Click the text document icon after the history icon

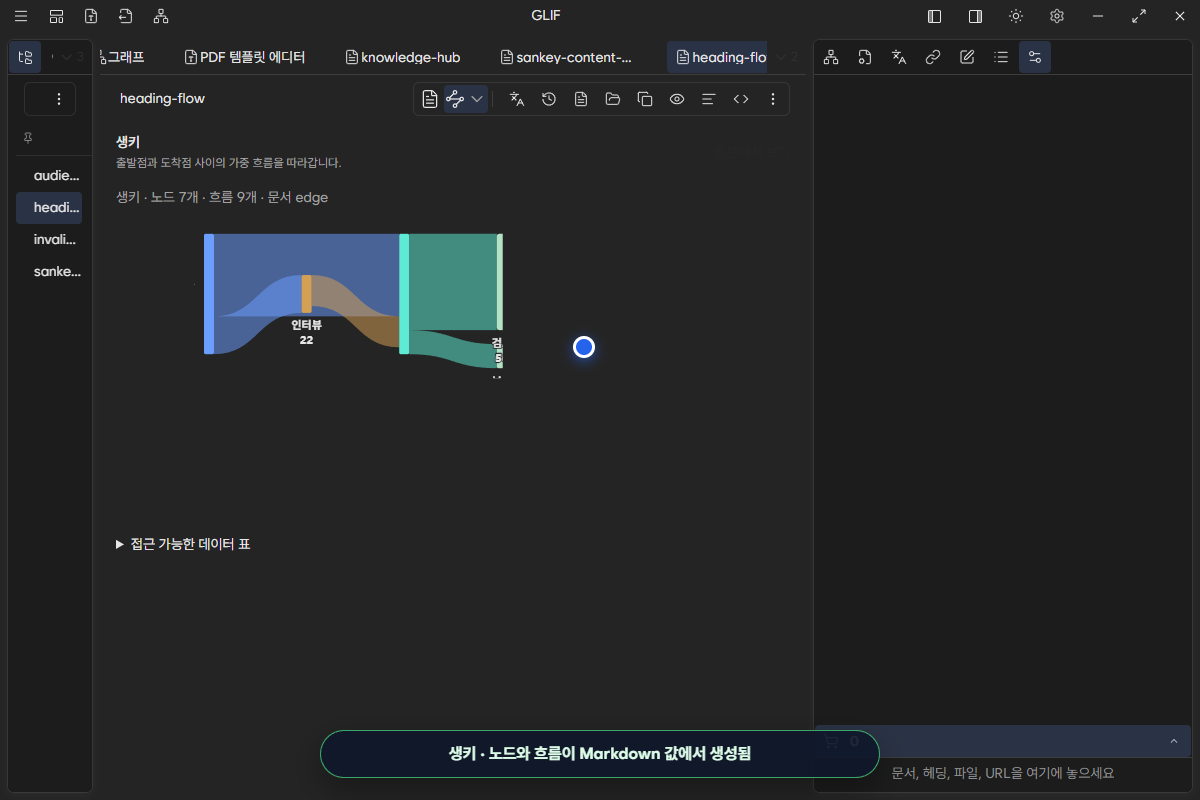[x=581, y=99]
